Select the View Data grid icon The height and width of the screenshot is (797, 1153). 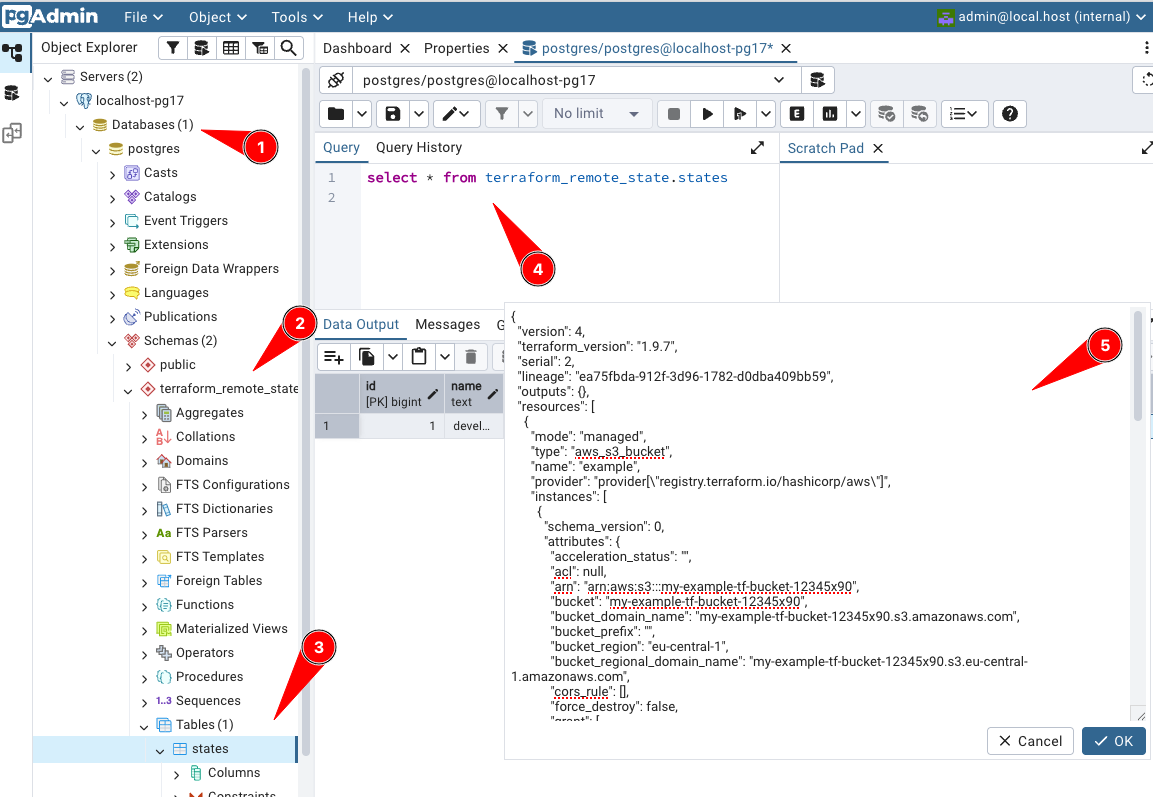pos(229,47)
